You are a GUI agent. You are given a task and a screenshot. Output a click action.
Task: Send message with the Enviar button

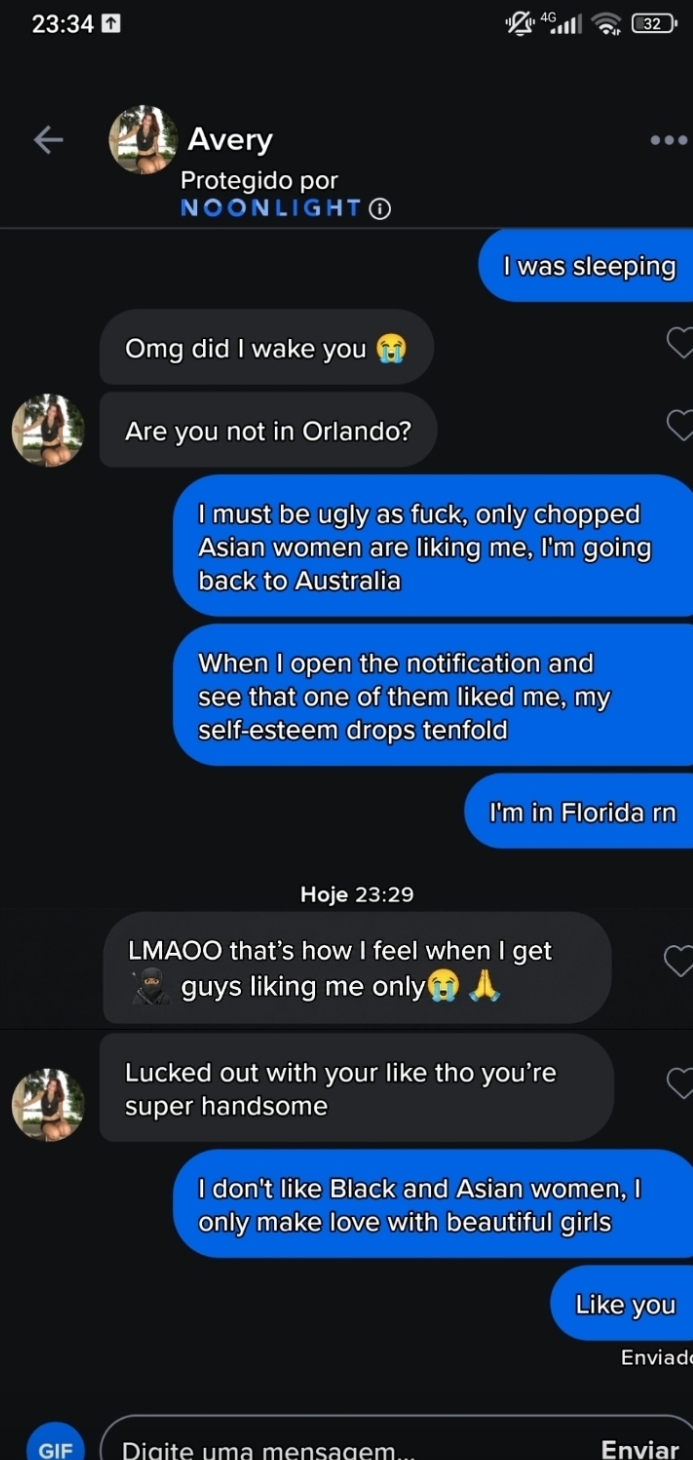(640, 1449)
